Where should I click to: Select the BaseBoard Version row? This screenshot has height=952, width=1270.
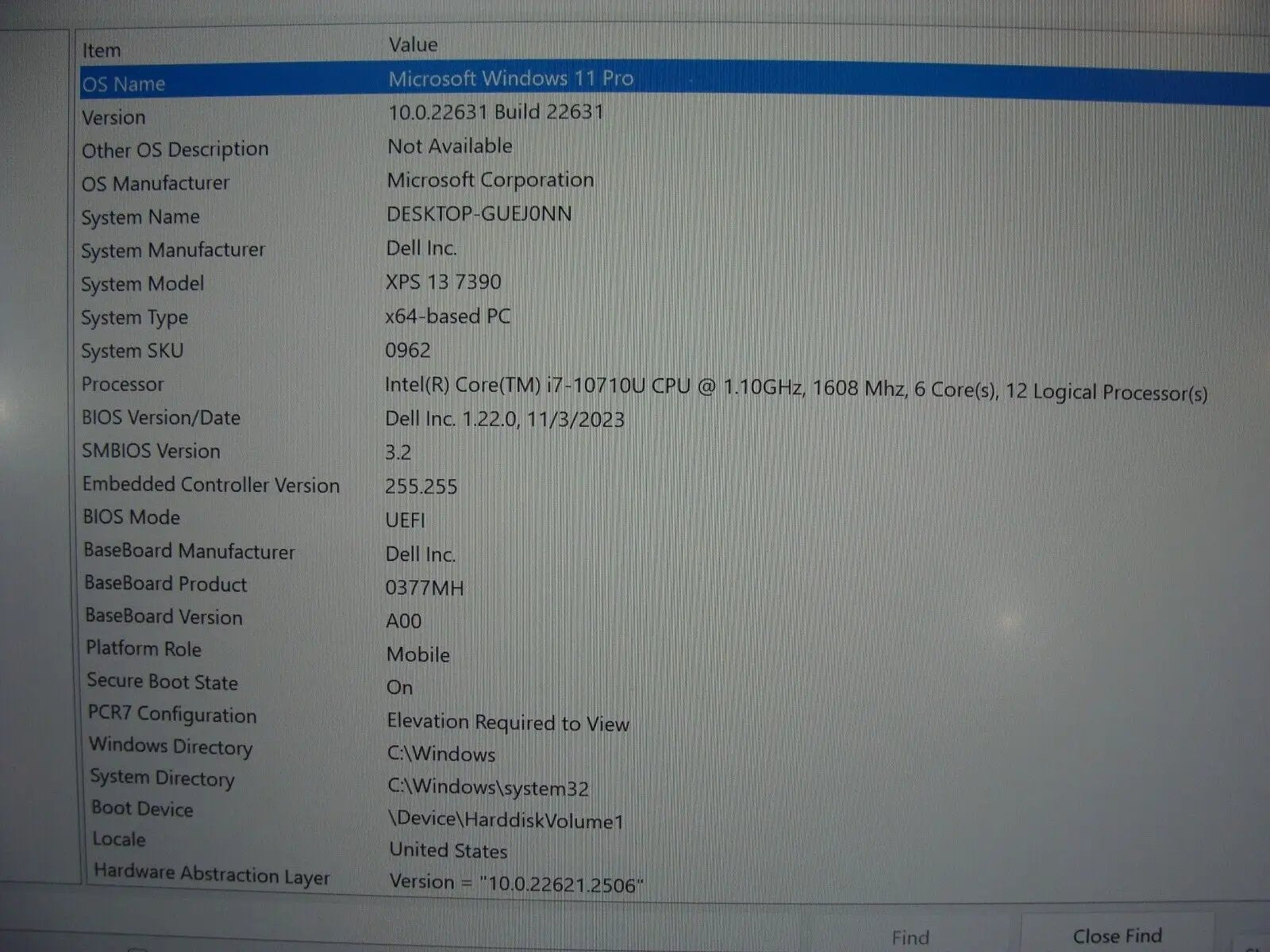pyautogui.click(x=675, y=618)
